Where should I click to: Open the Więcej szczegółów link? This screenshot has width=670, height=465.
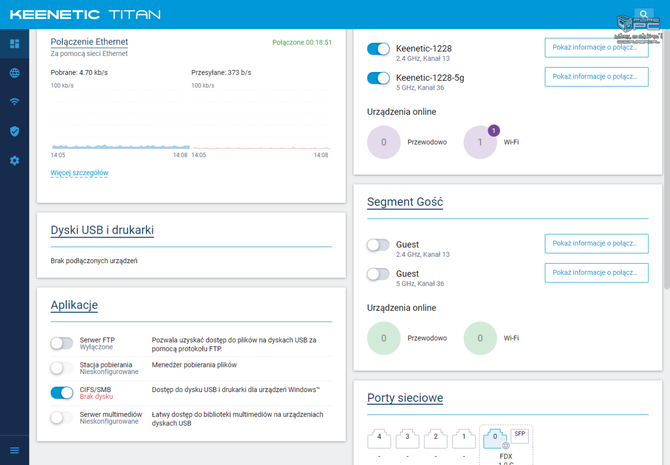pyautogui.click(x=79, y=173)
